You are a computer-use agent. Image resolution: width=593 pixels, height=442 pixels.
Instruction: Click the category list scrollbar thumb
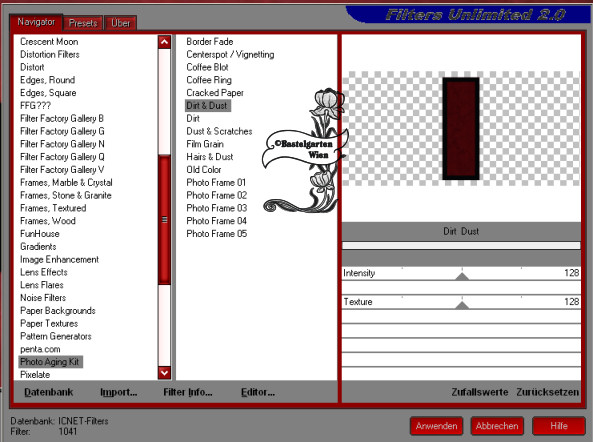tap(164, 220)
